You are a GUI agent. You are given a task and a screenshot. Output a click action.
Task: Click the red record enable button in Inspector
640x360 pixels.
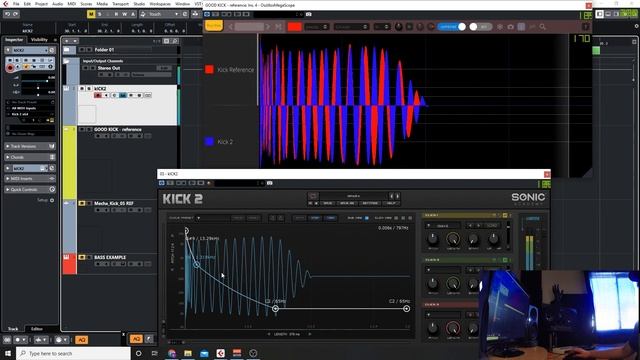click(10, 68)
